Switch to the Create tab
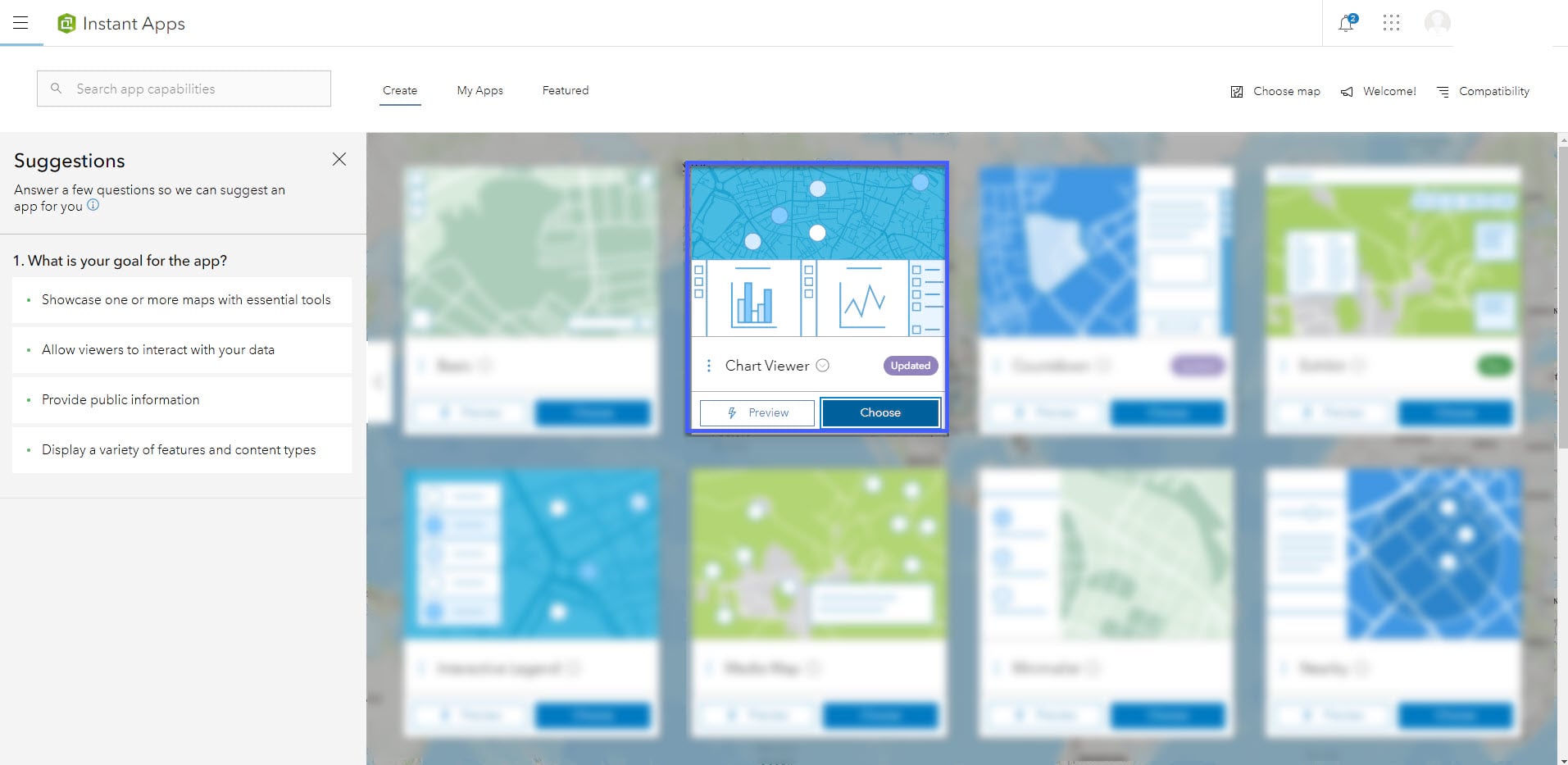Viewport: 1568px width, 765px height. 400,91
